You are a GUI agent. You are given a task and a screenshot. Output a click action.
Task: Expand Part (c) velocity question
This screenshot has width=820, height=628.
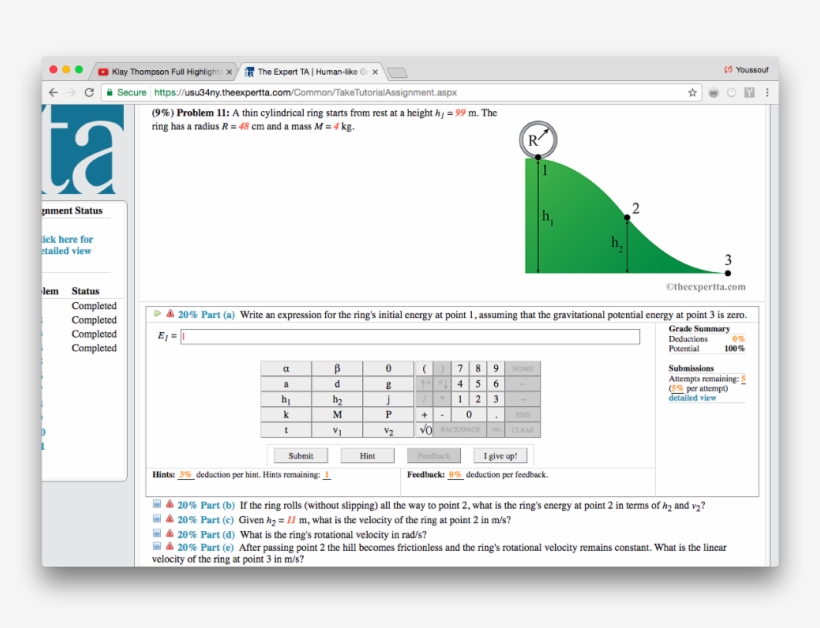pyautogui.click(x=157, y=520)
